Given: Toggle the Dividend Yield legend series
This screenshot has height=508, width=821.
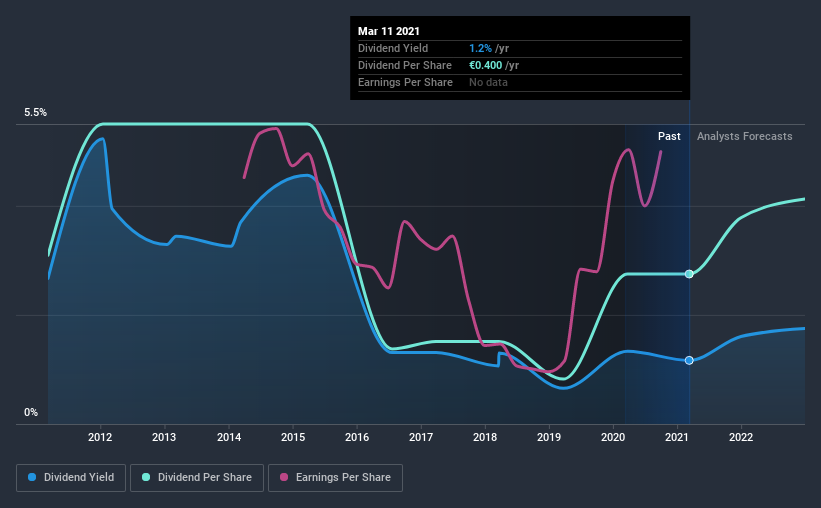Looking at the screenshot, I should [71, 478].
